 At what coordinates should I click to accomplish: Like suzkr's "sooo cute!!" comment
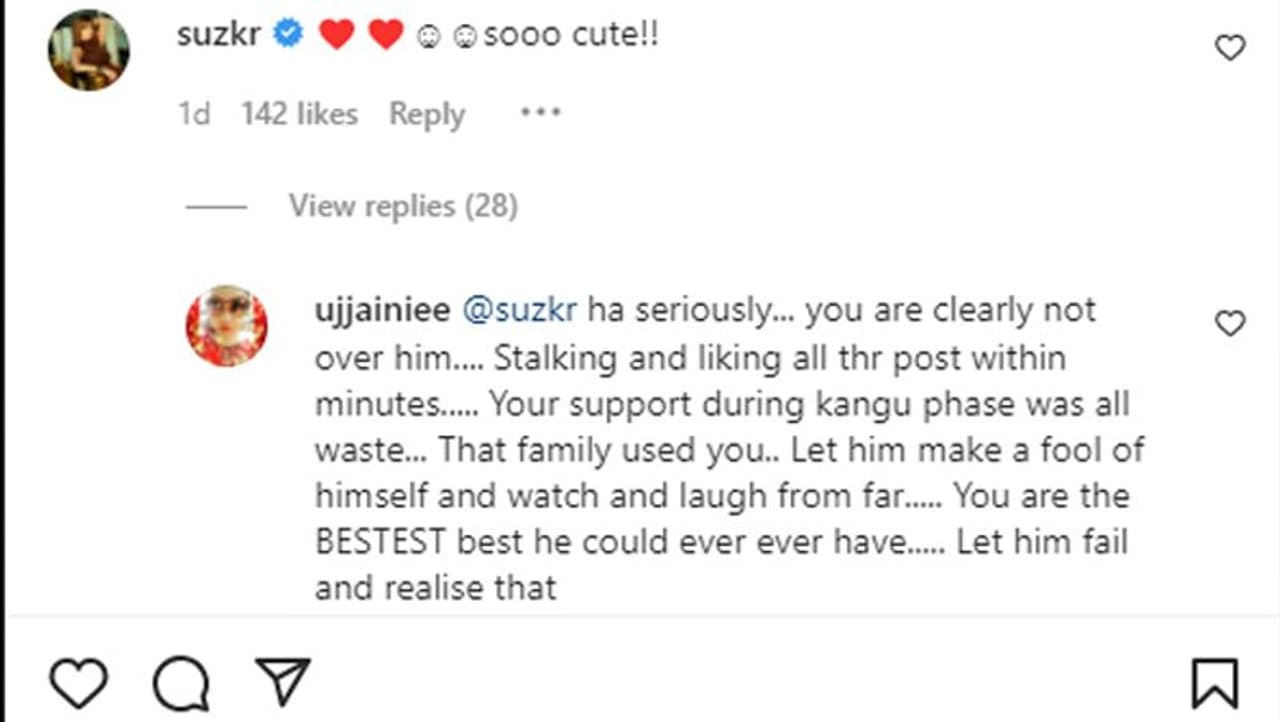[1229, 47]
